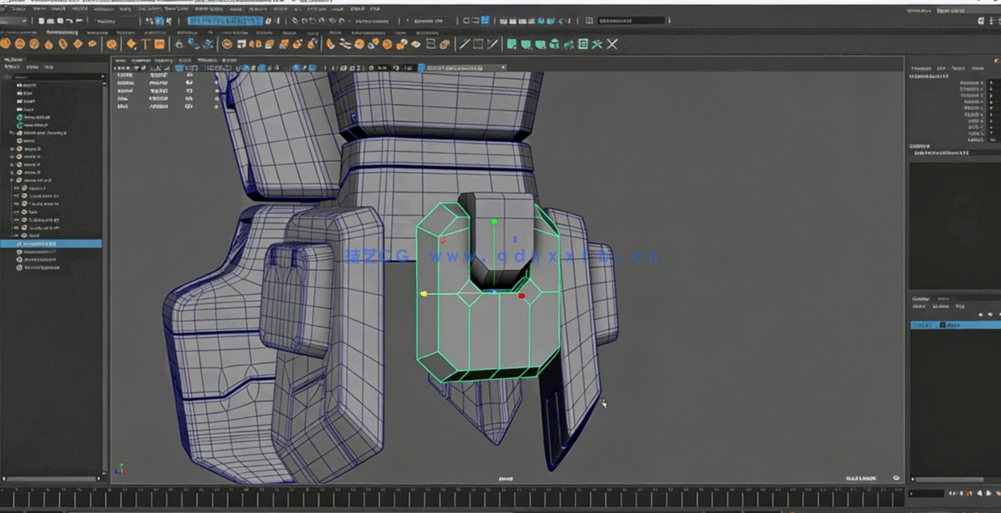Click the polygon sphere icon on the shelf
1001x513 pixels.
5,44
